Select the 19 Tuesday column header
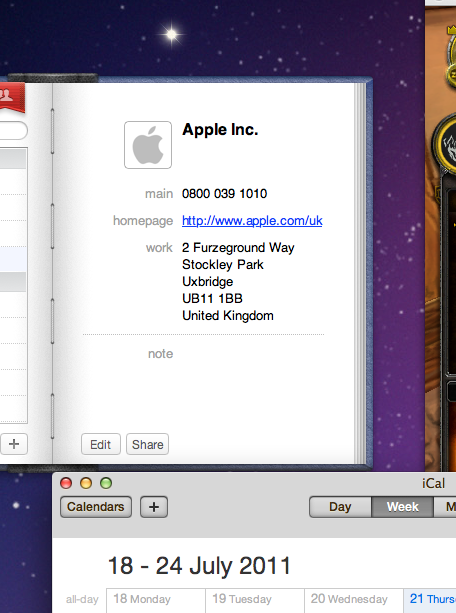Image resolution: width=456 pixels, height=613 pixels. (255, 599)
